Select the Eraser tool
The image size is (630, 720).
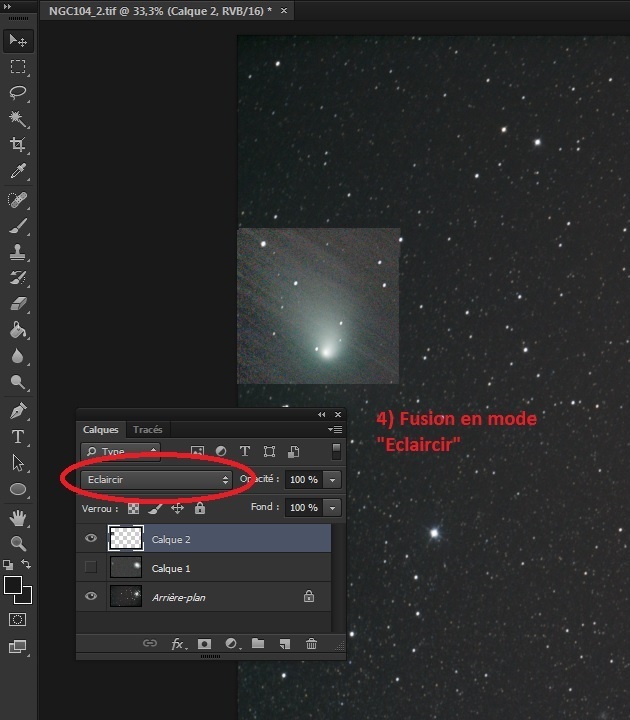pyautogui.click(x=18, y=304)
